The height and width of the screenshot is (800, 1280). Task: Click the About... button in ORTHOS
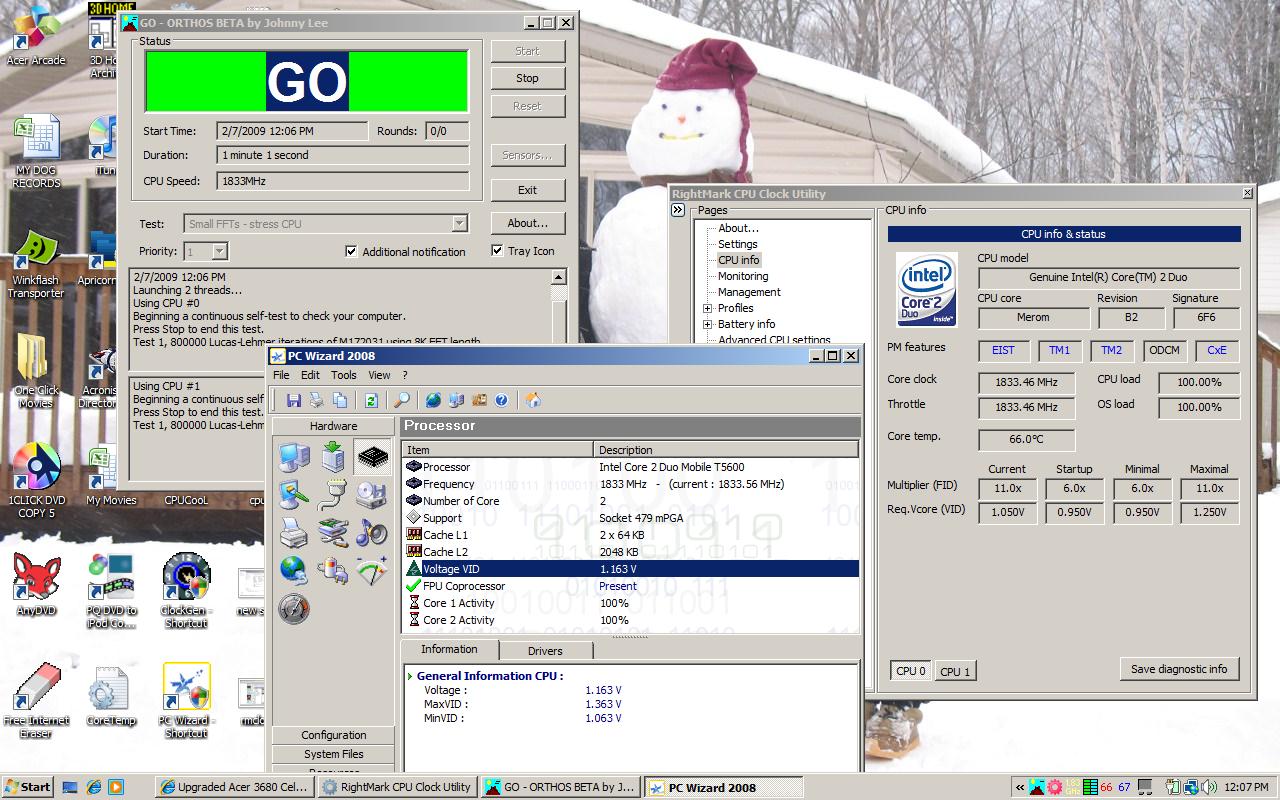click(527, 223)
